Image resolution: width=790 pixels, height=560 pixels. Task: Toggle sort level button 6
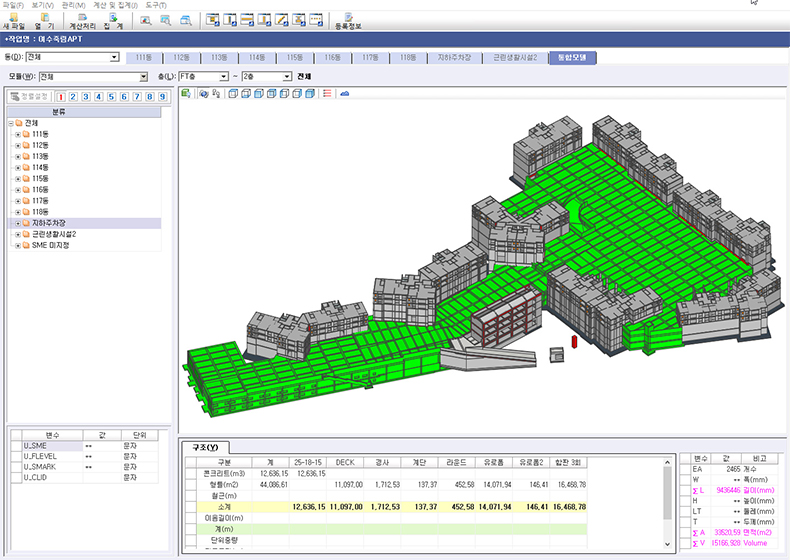tap(124, 97)
